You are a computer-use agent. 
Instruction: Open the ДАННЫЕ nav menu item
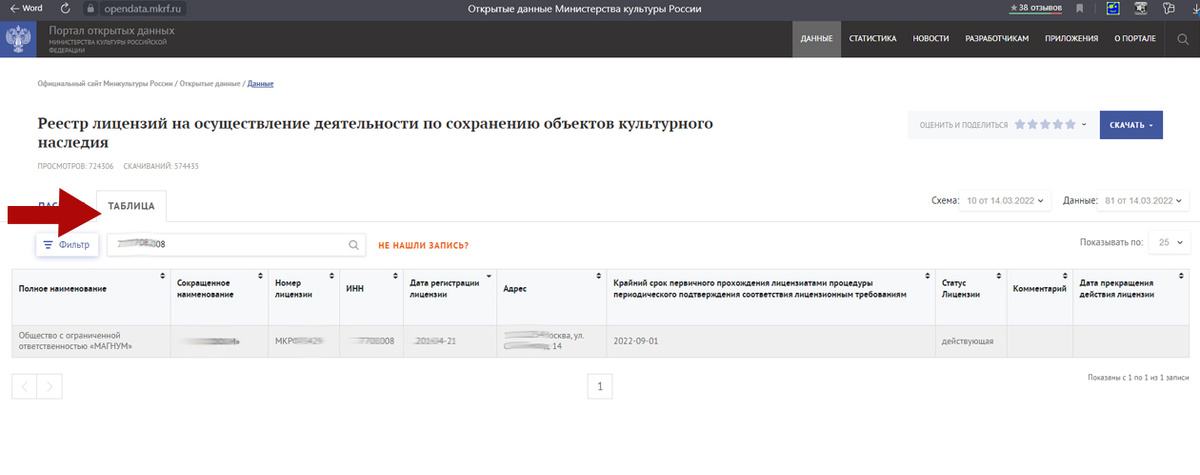click(817, 38)
